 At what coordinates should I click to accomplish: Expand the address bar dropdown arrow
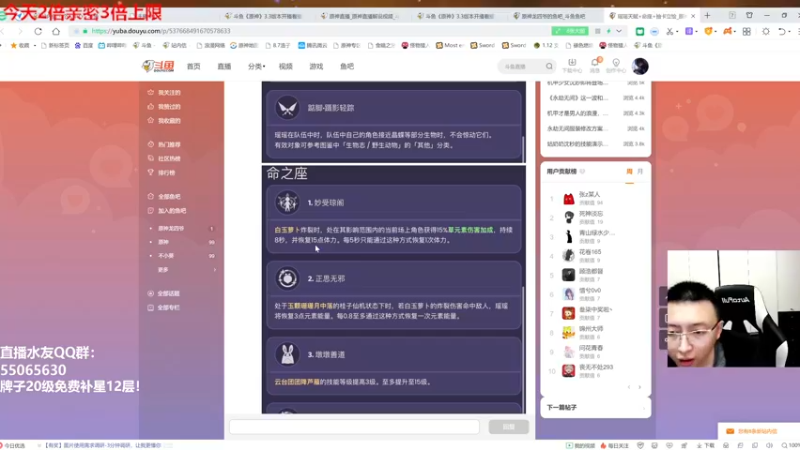tap(619, 31)
